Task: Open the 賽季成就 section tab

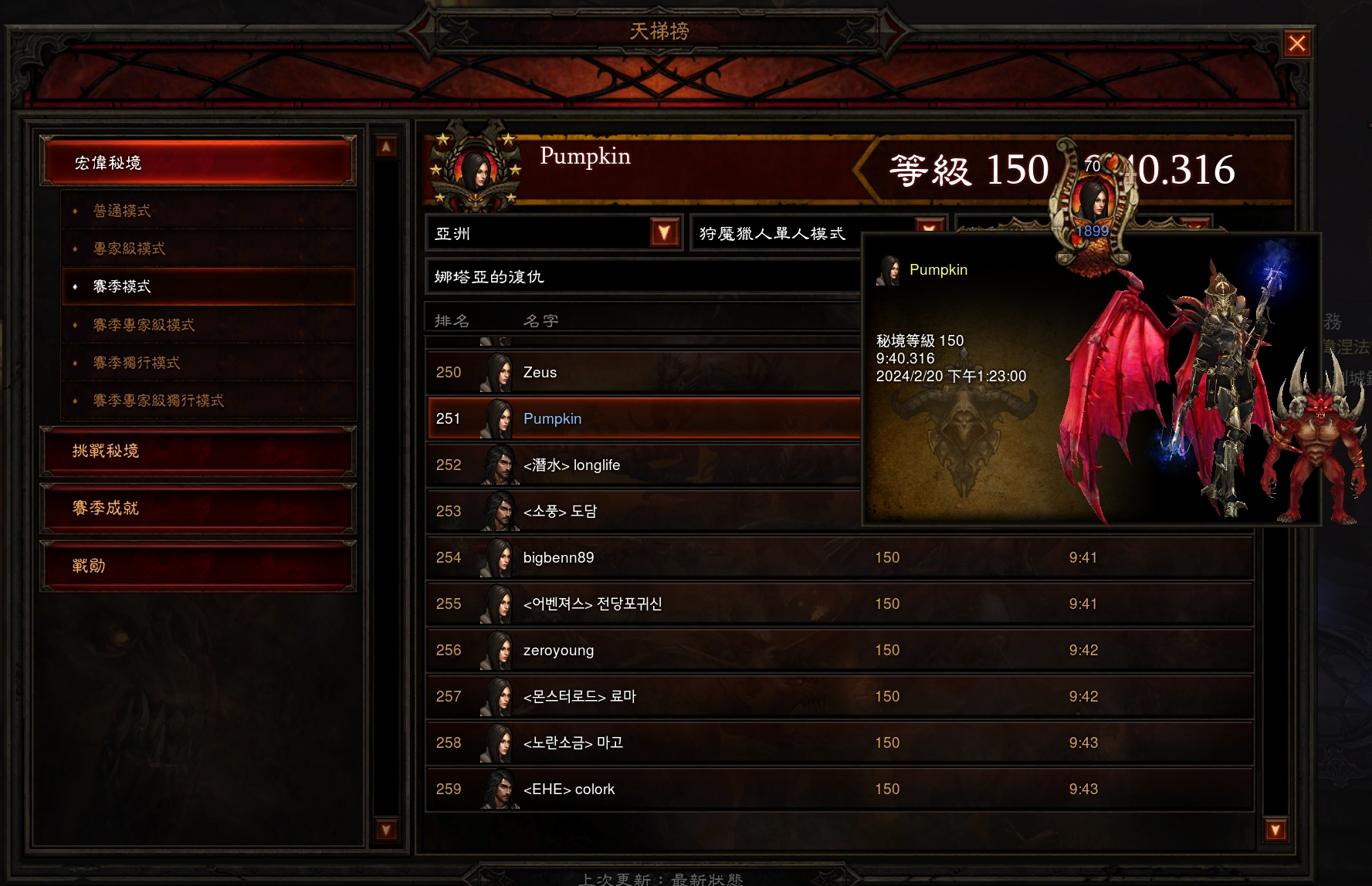Action: click(x=198, y=509)
